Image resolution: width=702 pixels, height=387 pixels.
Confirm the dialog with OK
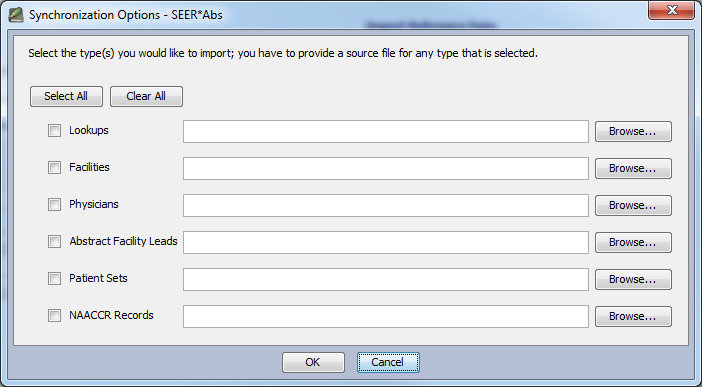[x=313, y=362]
